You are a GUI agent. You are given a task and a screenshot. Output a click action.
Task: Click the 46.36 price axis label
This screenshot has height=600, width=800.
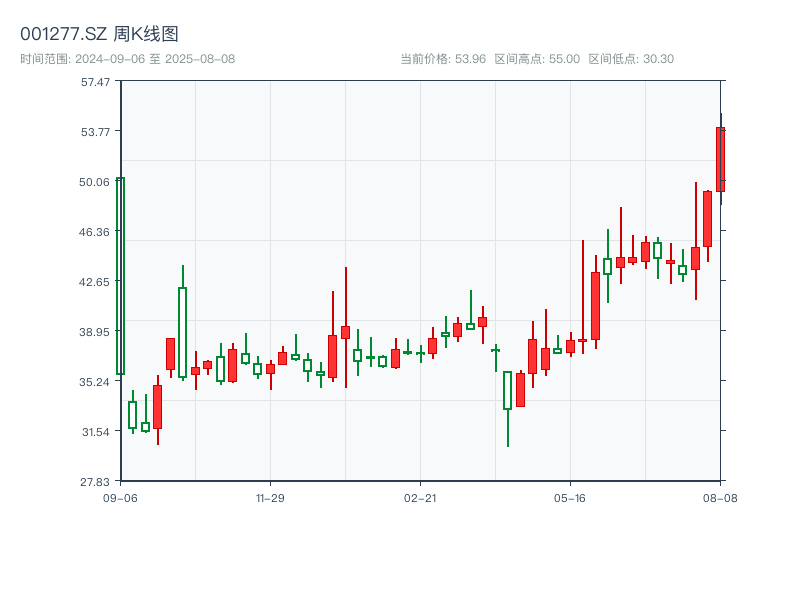point(96,232)
